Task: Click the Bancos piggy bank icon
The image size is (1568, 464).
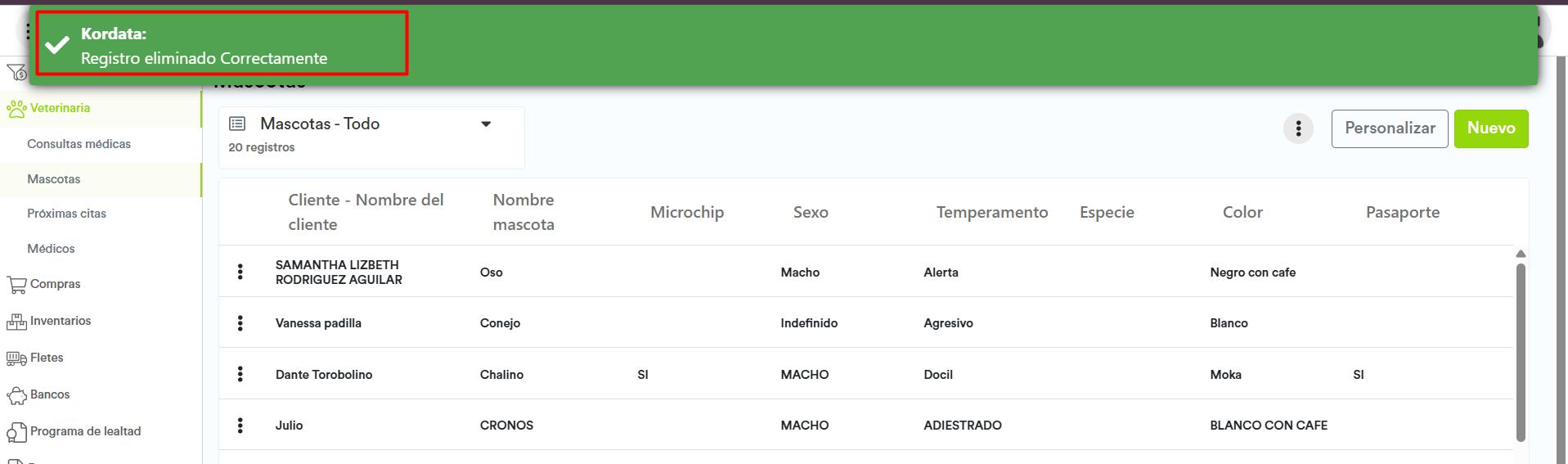Action: coord(16,395)
